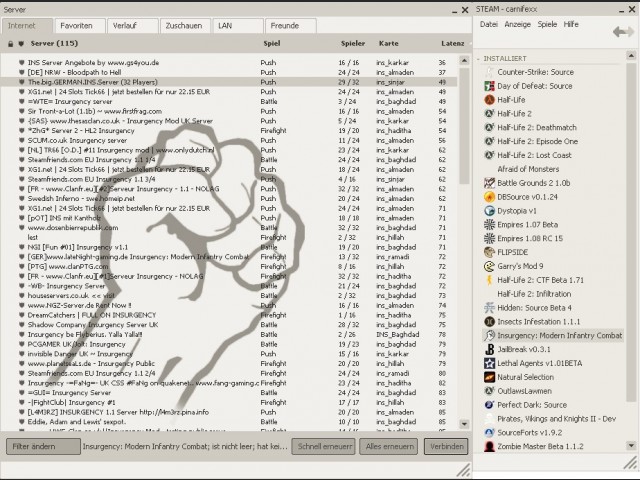Image resolution: width=640 pixels, height=480 pixels.
Task: Click the Verbinden button
Action: [x=445, y=446]
